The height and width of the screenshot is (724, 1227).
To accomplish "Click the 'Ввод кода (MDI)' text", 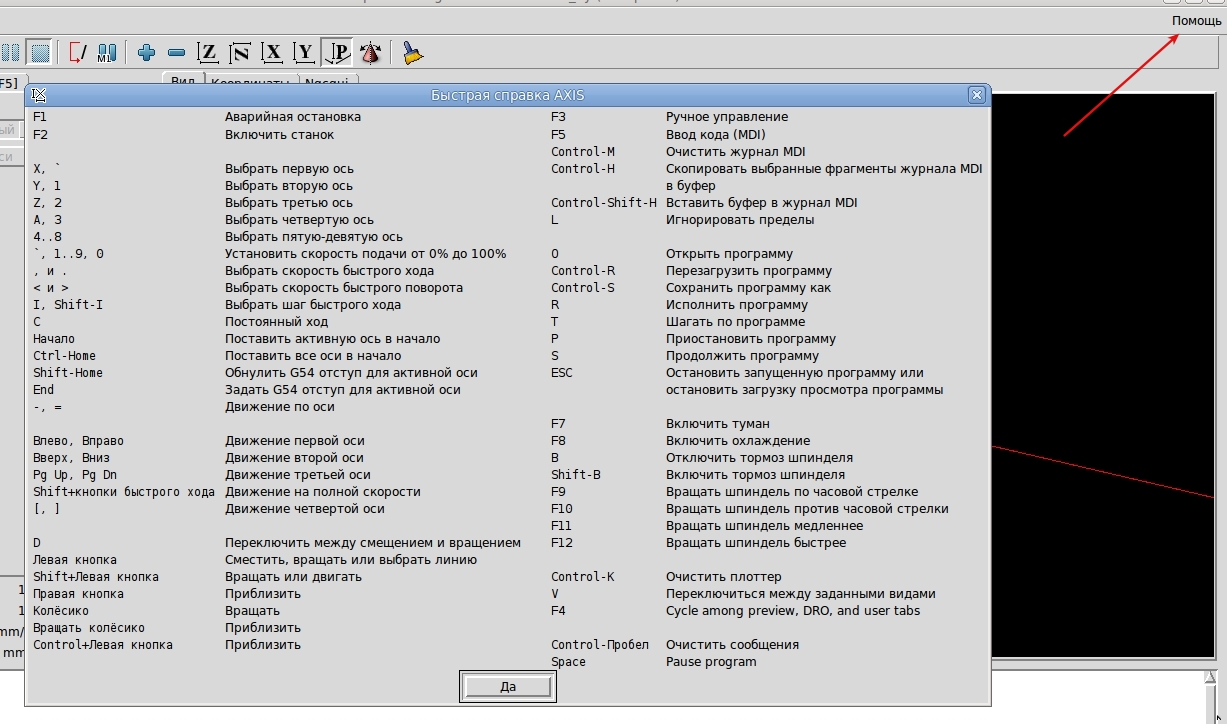I will (716, 134).
